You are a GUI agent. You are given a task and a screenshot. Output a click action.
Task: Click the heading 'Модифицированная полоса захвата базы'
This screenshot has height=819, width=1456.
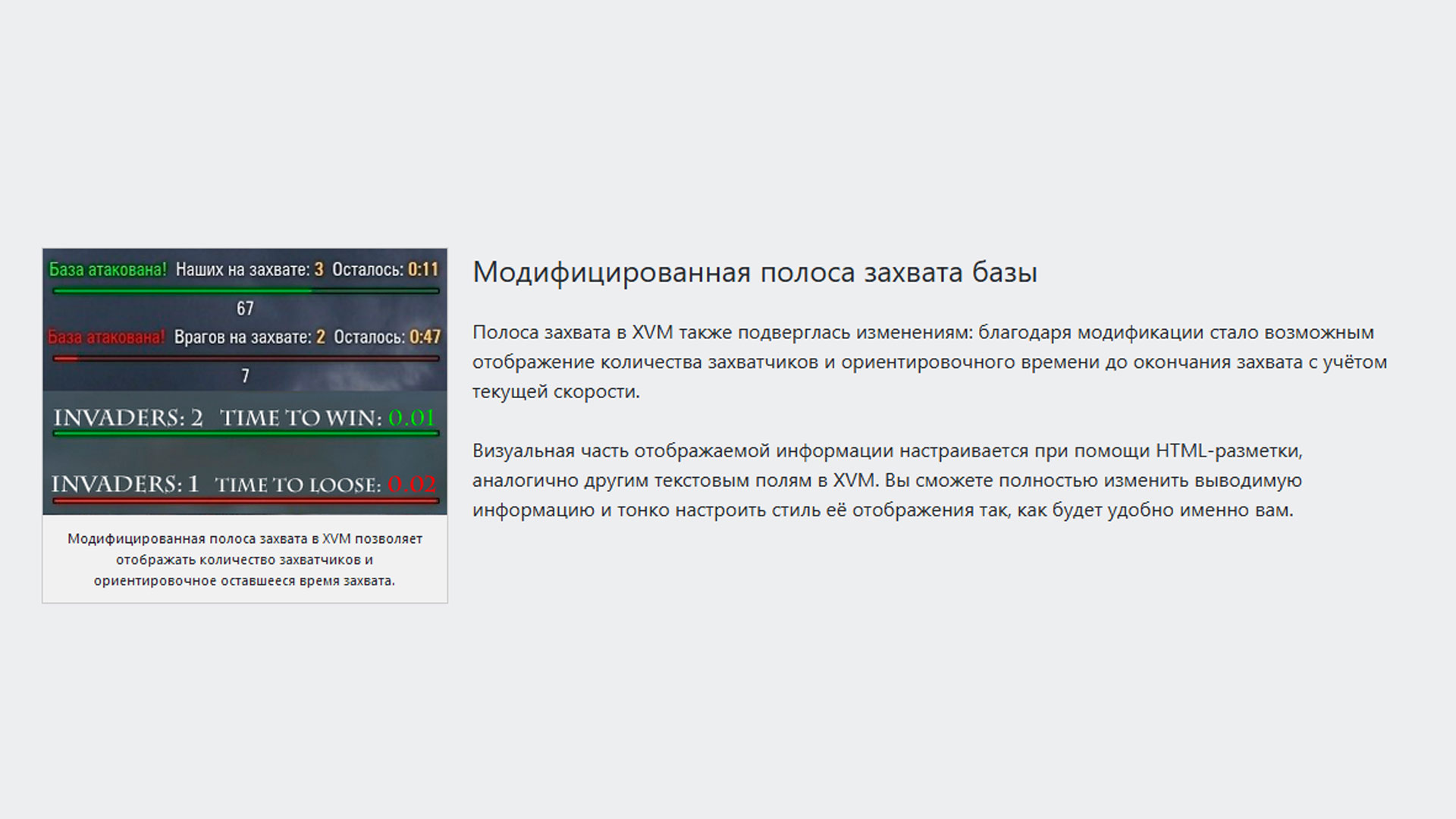coord(755,271)
